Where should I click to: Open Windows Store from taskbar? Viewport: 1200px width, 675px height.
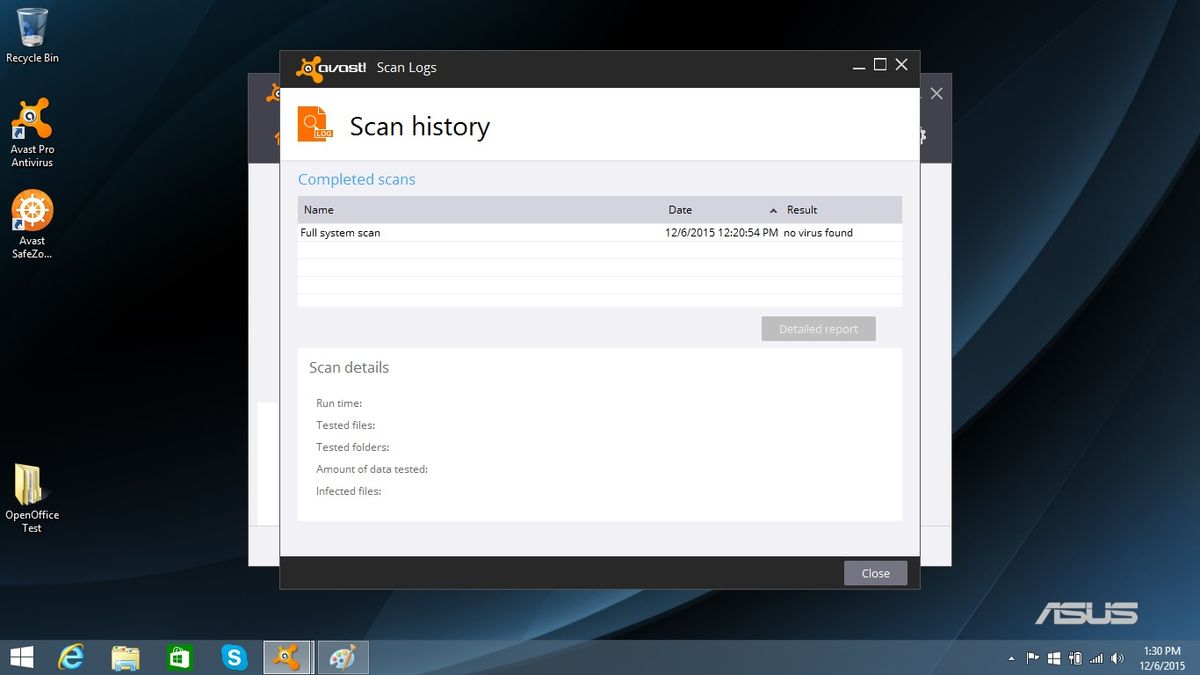tap(179, 657)
